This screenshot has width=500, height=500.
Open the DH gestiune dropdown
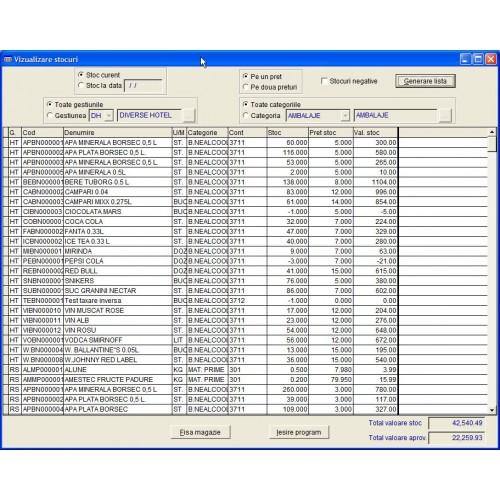coord(109,116)
